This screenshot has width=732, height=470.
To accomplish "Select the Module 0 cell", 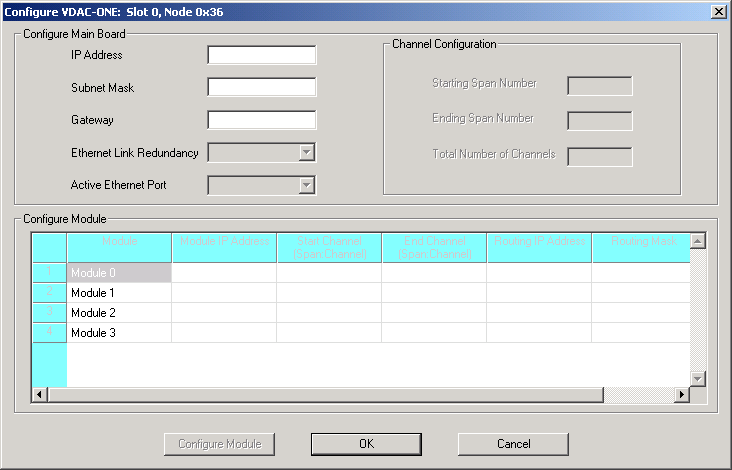I will [119, 273].
